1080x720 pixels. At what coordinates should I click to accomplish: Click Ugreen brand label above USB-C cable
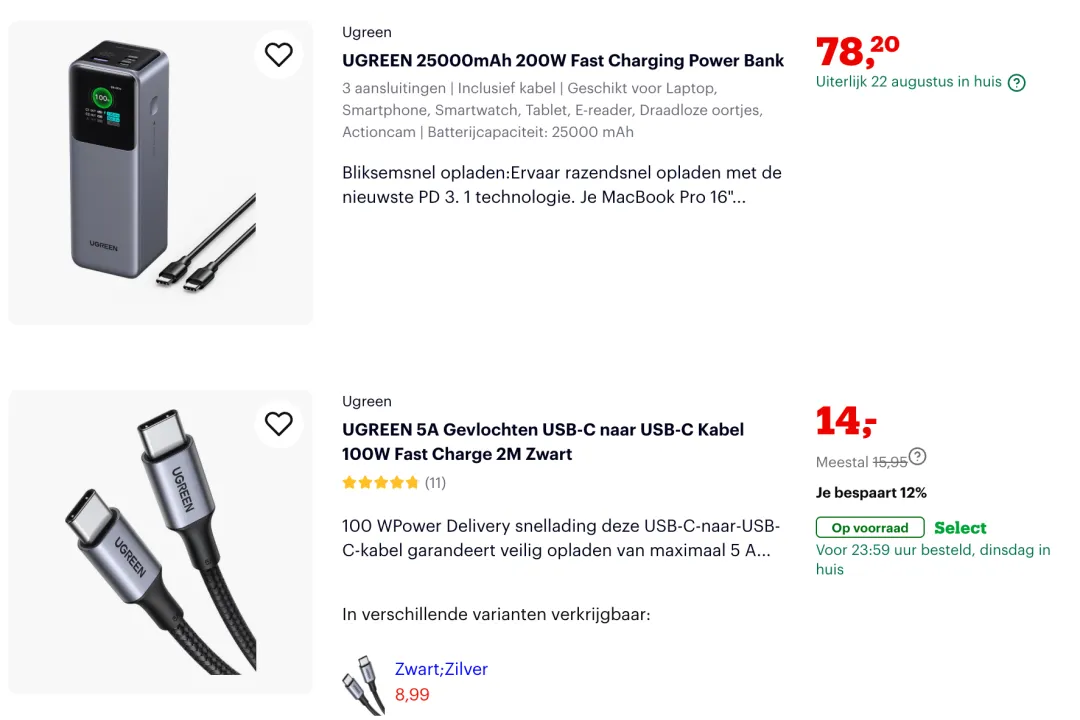[367, 401]
